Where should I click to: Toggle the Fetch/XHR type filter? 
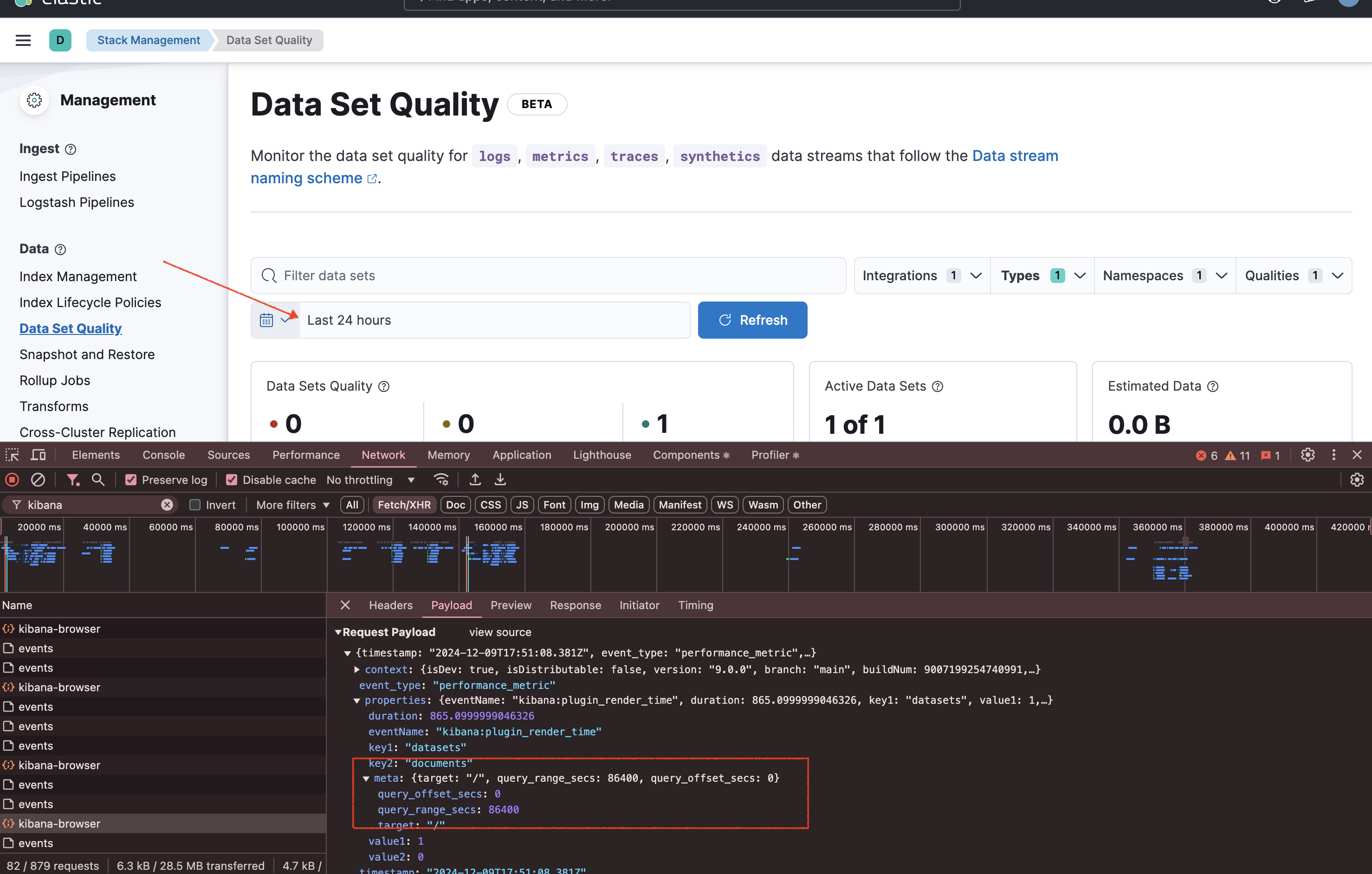point(404,505)
